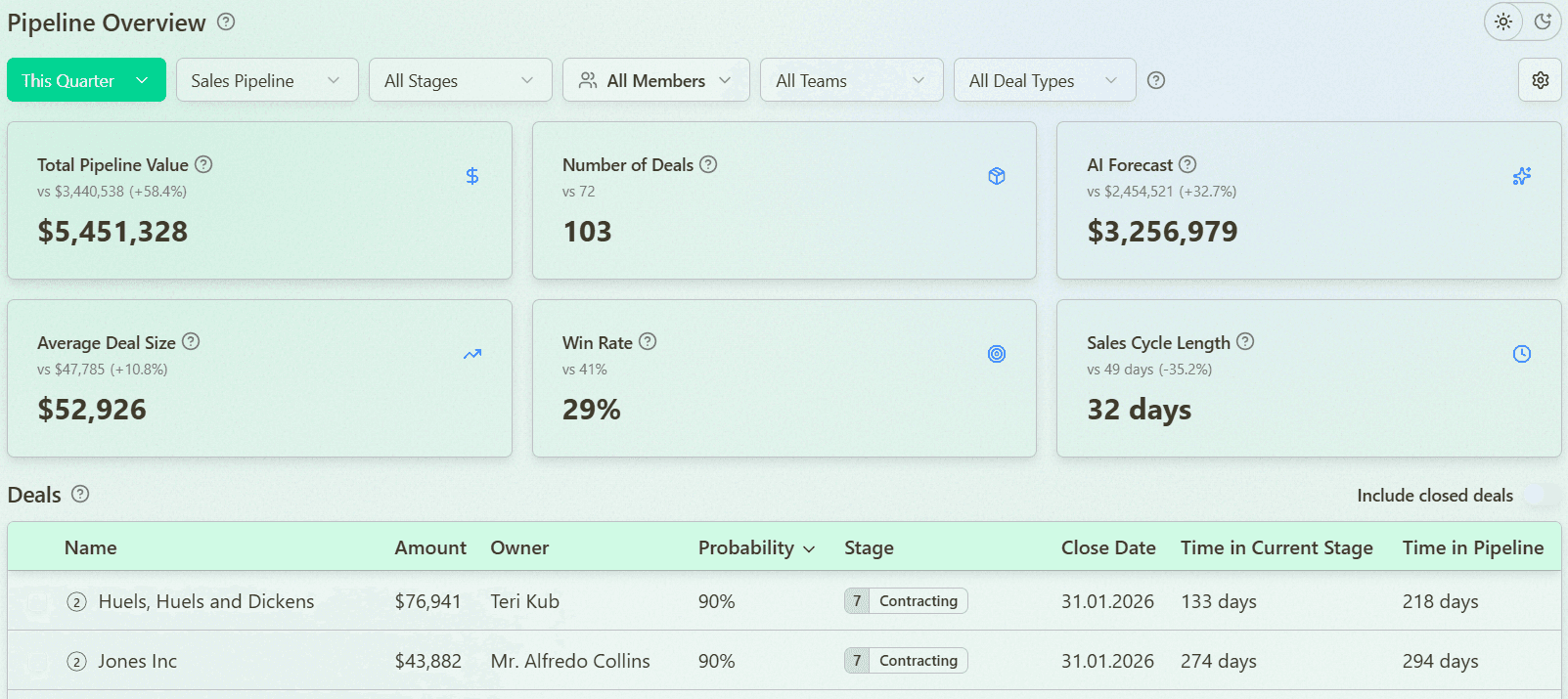1568x699 pixels.
Task: Click help icon next to deal types filter
Action: (1156, 80)
